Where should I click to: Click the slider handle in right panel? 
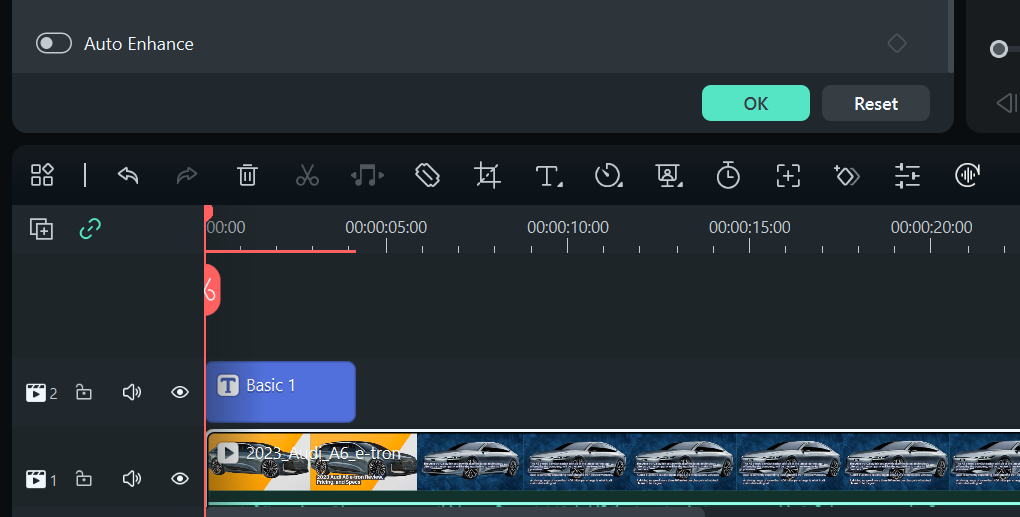click(x=999, y=49)
